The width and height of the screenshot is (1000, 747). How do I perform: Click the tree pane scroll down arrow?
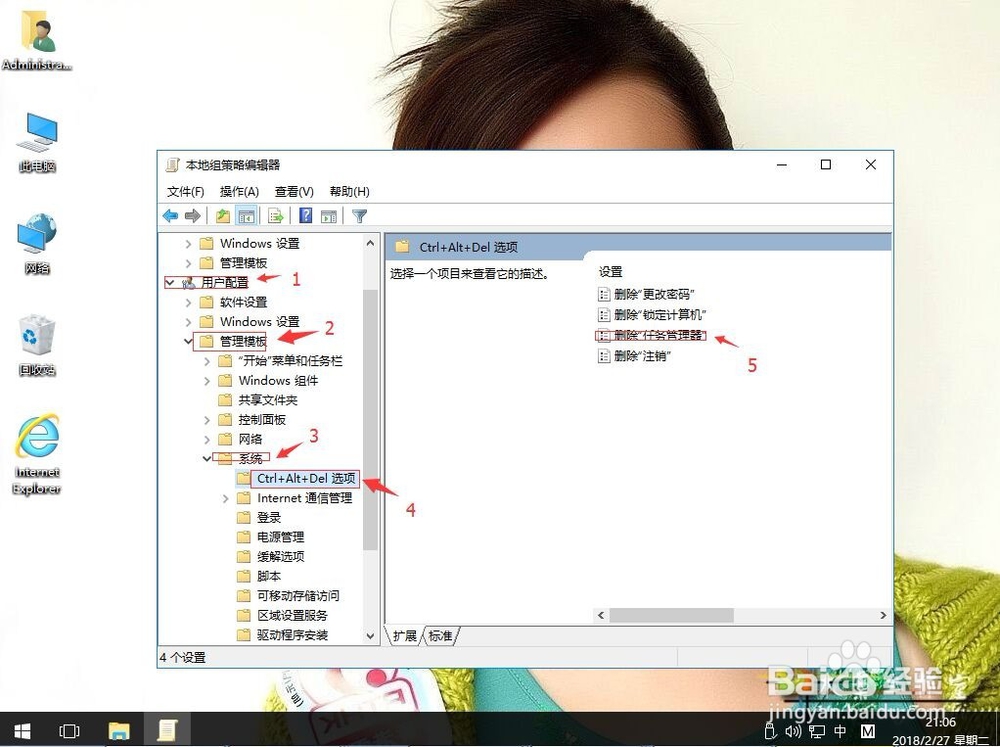coord(370,636)
